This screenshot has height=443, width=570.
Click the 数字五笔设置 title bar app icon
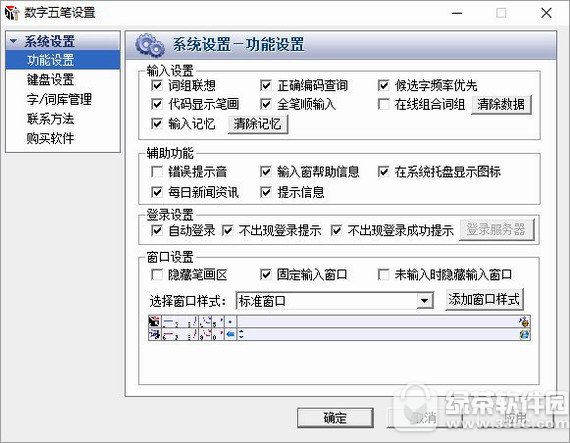coord(12,13)
